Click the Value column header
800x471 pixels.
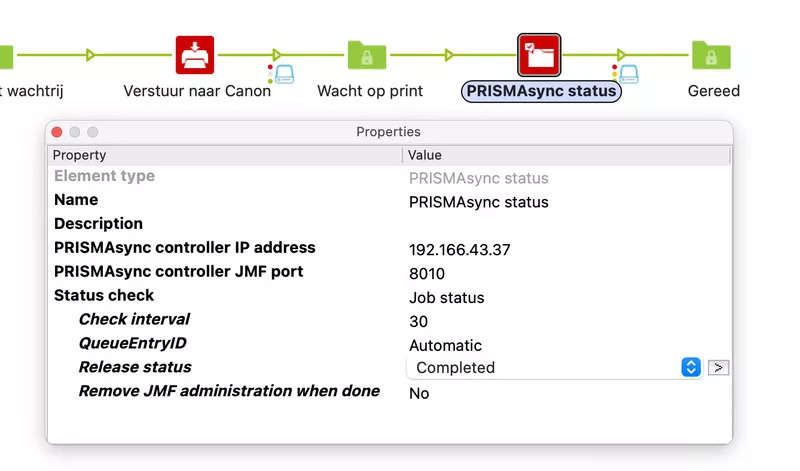click(x=566, y=155)
